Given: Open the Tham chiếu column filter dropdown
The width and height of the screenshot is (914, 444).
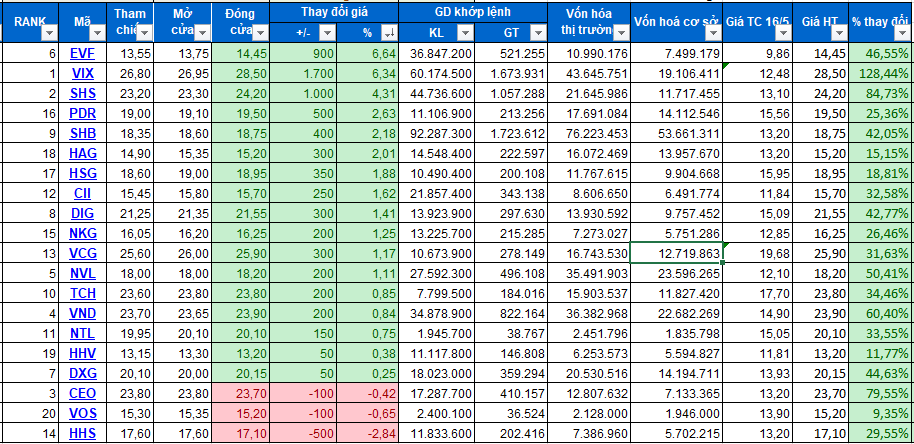Looking at the screenshot, I should tap(143, 33).
